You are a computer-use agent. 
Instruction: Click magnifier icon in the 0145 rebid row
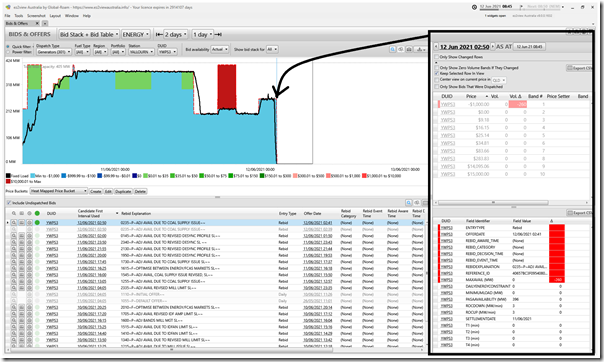click(x=13, y=236)
